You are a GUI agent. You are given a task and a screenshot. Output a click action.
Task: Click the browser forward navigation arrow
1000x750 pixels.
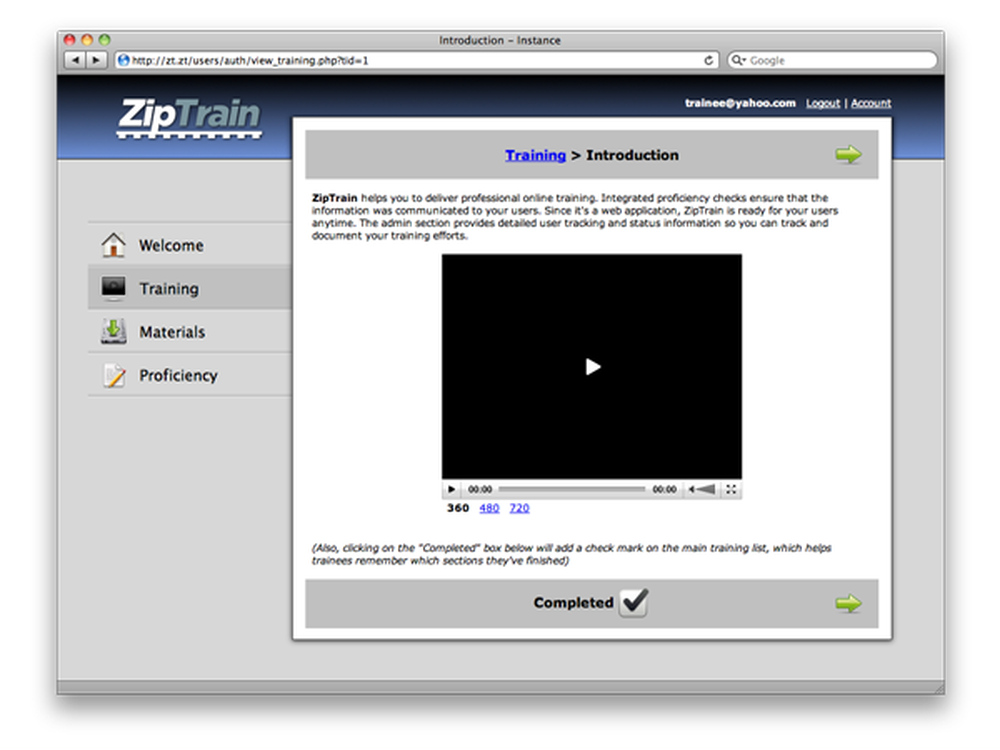95,60
